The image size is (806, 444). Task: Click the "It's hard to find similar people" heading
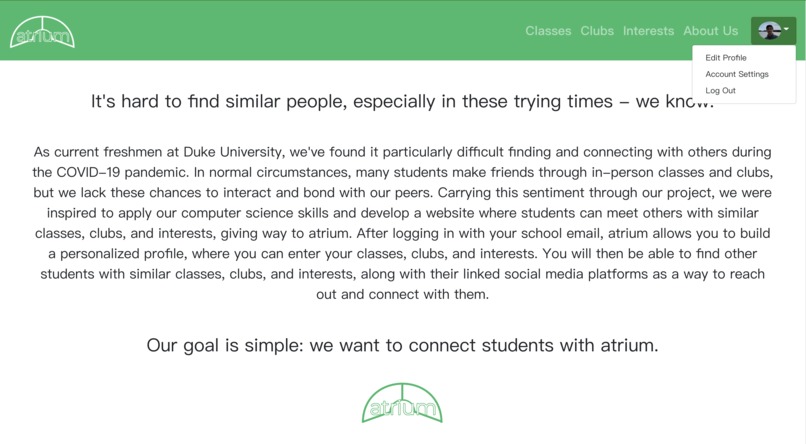(x=402, y=101)
